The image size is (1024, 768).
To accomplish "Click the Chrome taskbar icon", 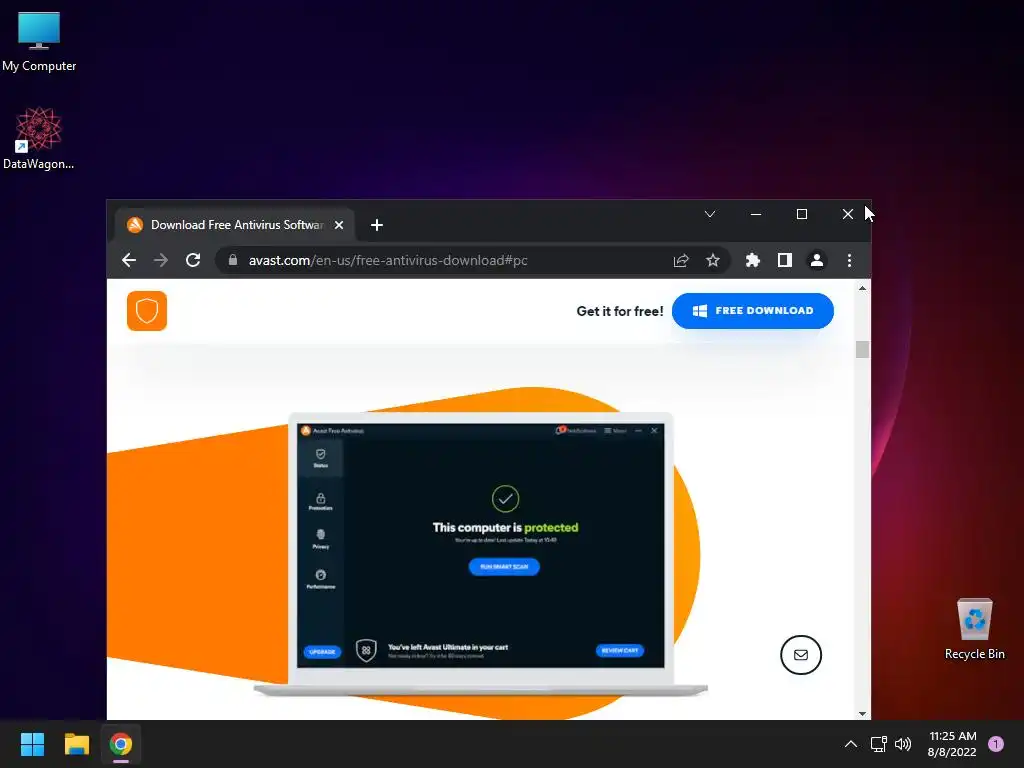I will [121, 744].
